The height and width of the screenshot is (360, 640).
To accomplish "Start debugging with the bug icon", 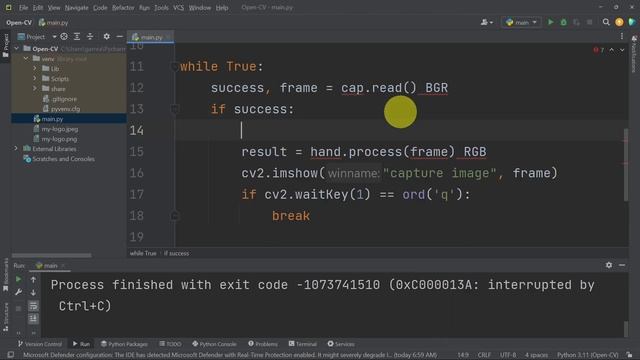I will [564, 22].
